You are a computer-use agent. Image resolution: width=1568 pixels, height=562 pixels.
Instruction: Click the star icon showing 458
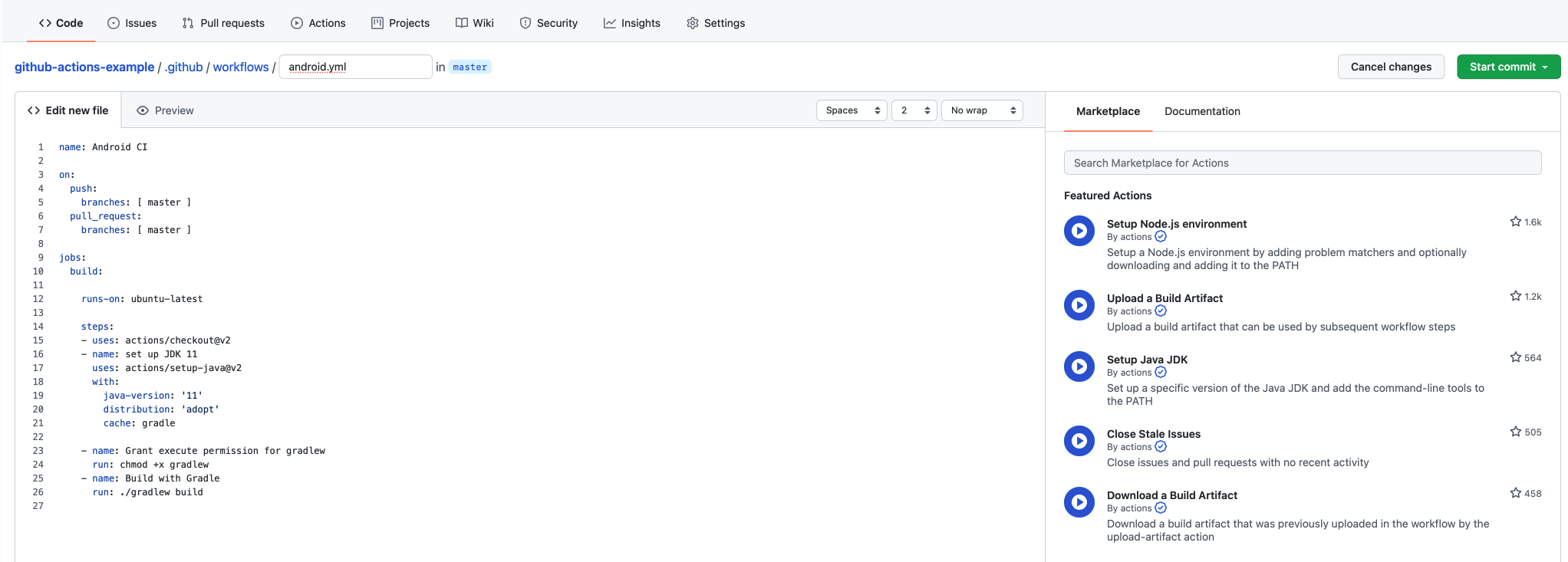1515,493
